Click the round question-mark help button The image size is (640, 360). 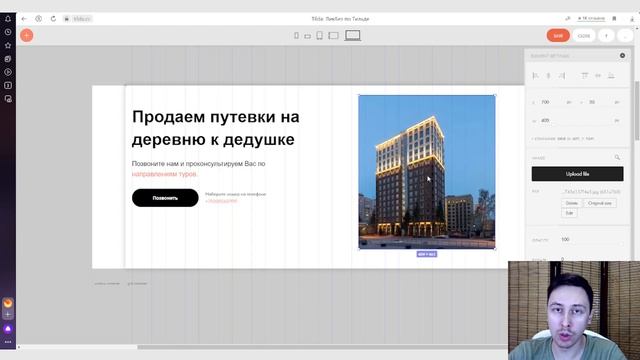click(x=606, y=36)
